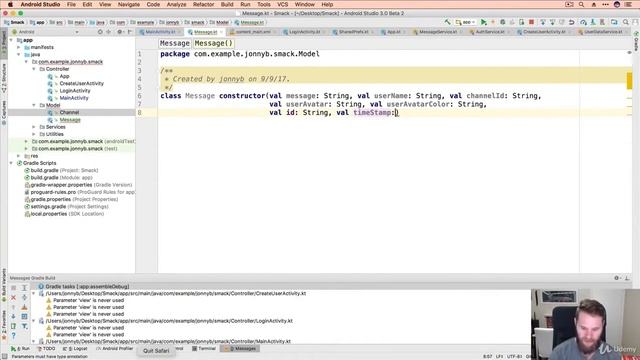
Task: Collapse the Gradle Scripts node
Action: point(11,163)
